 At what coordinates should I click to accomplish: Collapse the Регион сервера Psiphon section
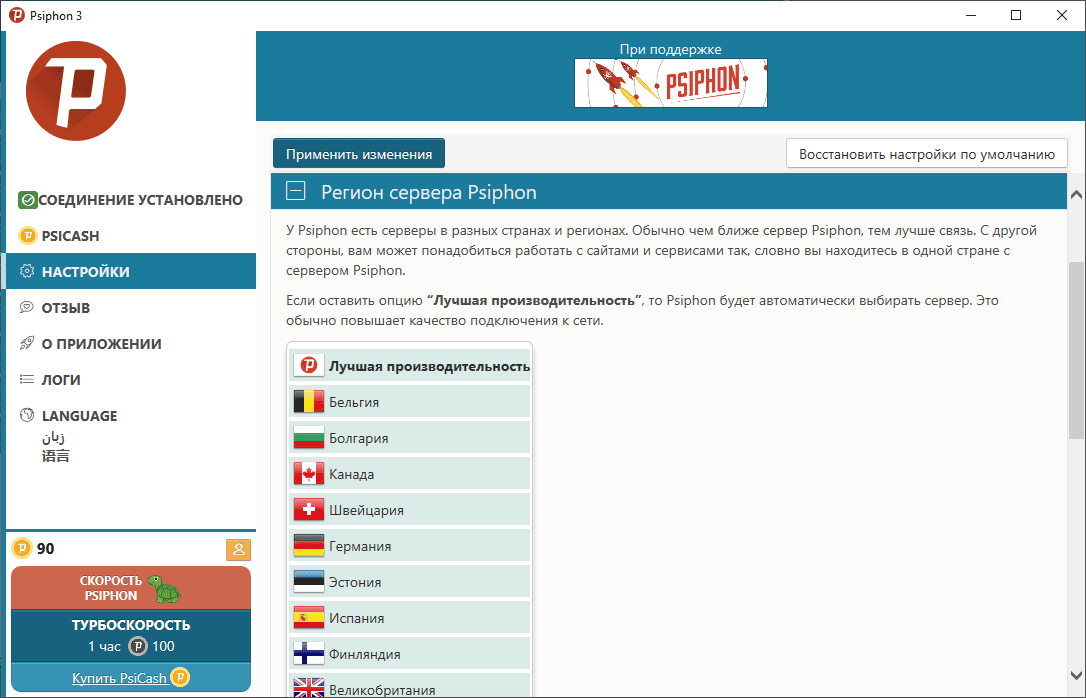pyautogui.click(x=296, y=191)
